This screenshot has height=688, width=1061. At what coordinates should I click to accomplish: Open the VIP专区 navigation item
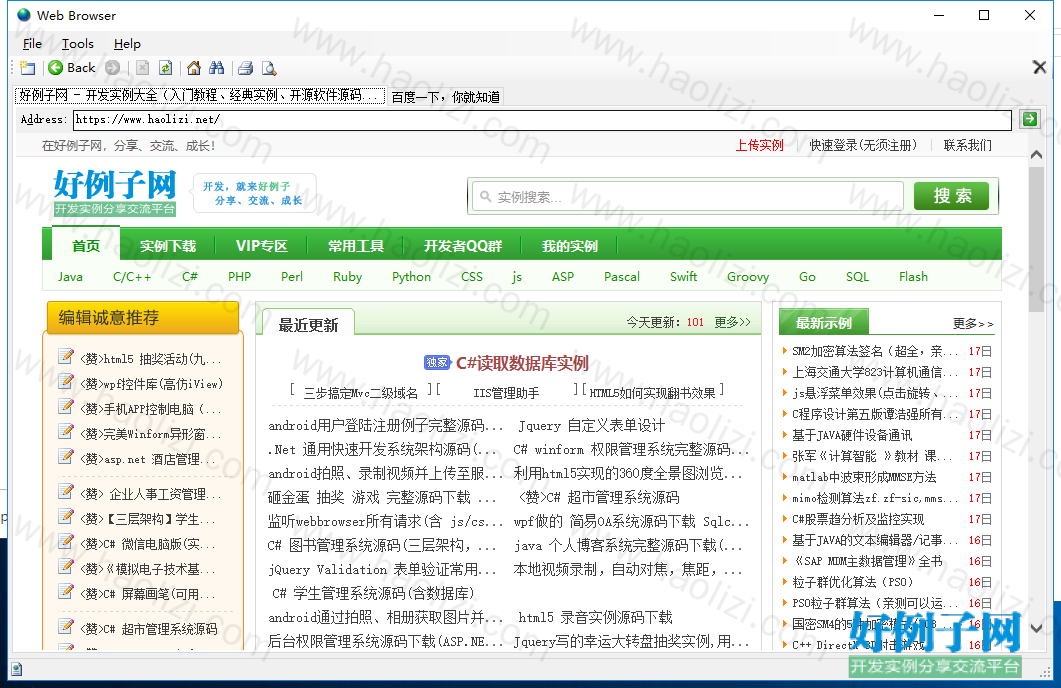point(262,246)
